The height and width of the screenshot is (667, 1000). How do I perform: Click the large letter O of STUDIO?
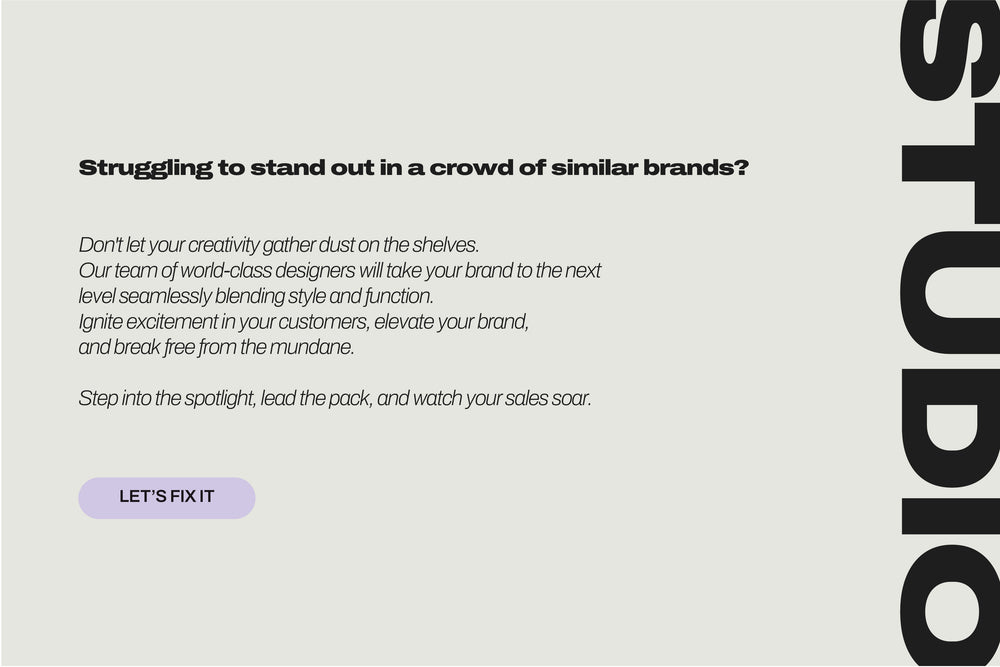[950, 605]
